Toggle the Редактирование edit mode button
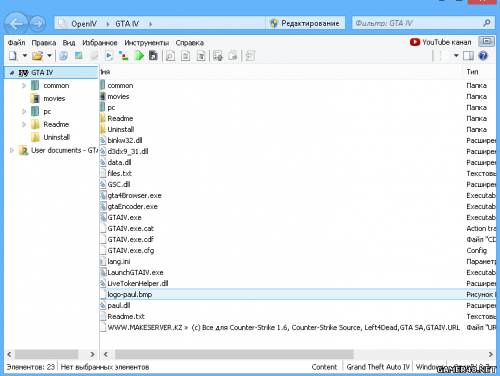This screenshot has height=376, width=500. coord(305,23)
